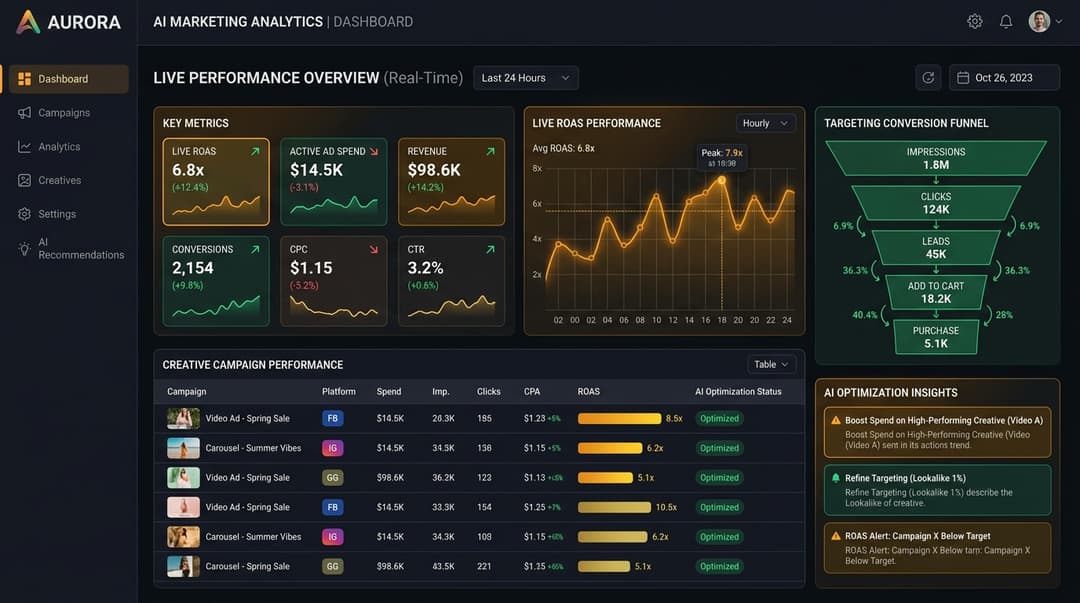Refresh the live performance data

click(x=928, y=78)
